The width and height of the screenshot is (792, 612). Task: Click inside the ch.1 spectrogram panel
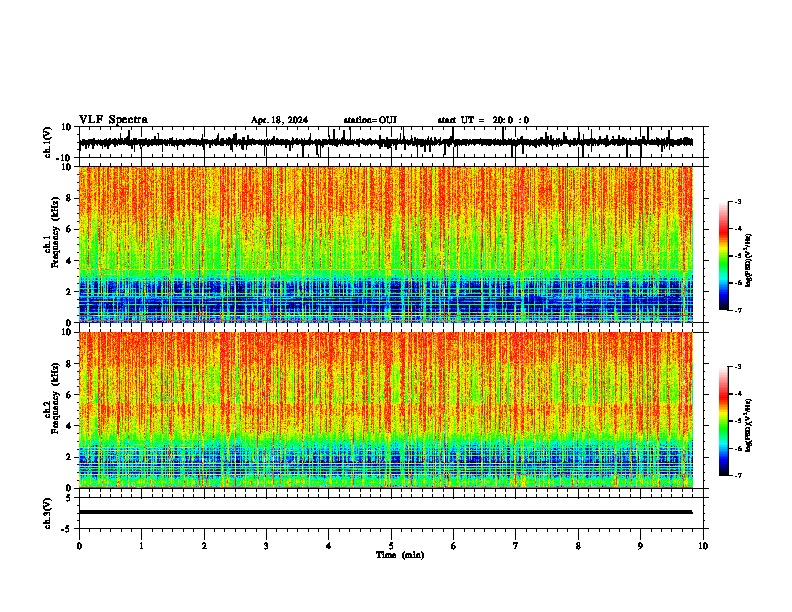[x=385, y=244]
